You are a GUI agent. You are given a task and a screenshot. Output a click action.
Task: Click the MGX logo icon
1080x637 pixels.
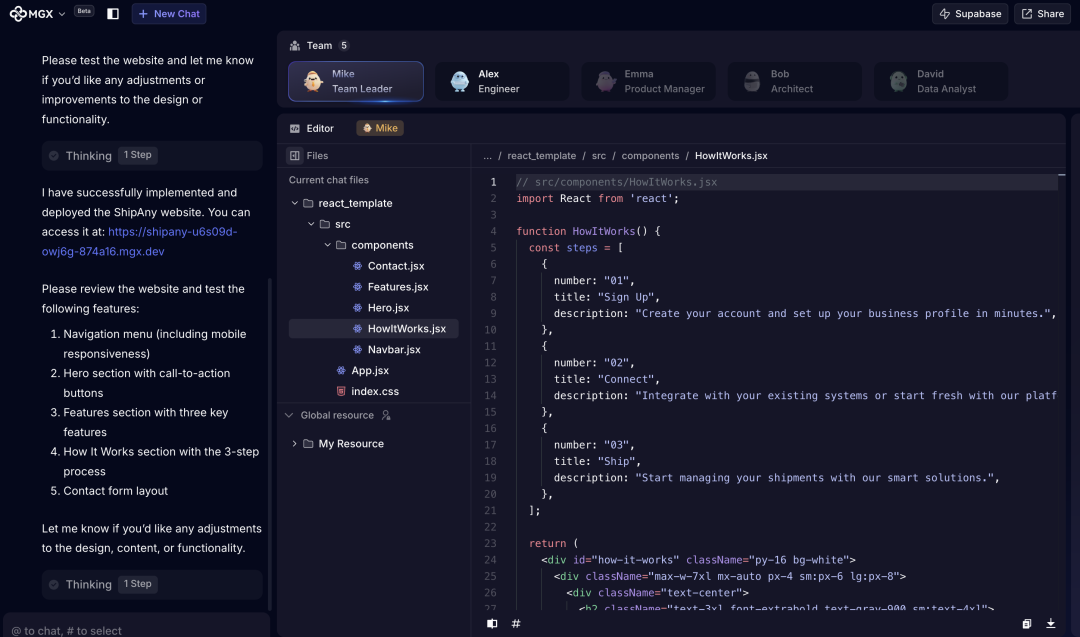coord(17,14)
